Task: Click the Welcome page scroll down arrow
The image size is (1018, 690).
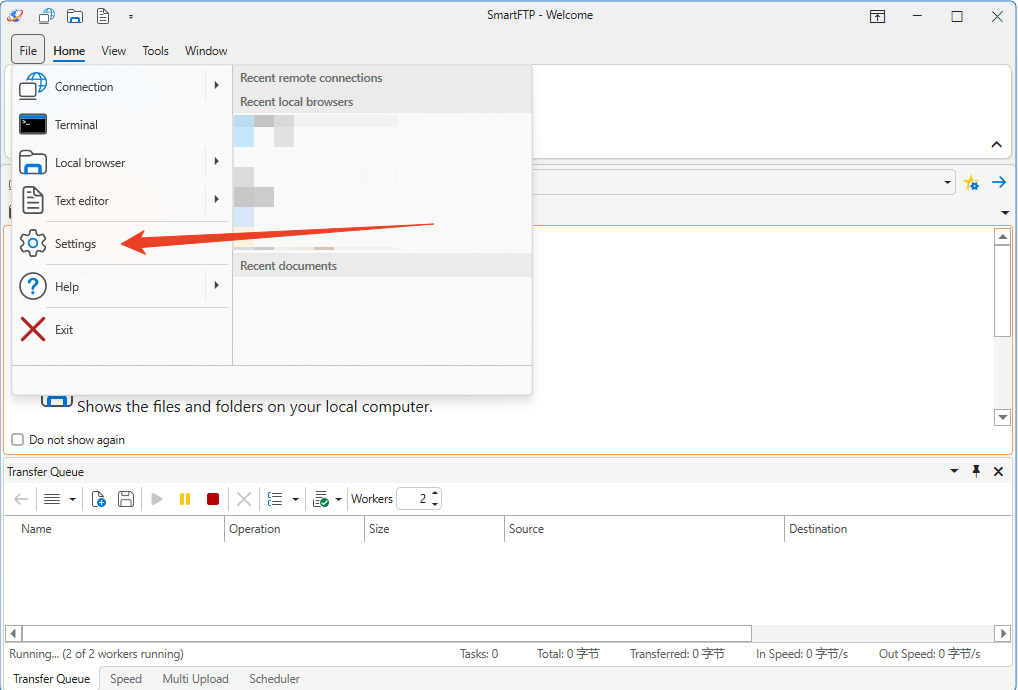Action: click(1002, 417)
